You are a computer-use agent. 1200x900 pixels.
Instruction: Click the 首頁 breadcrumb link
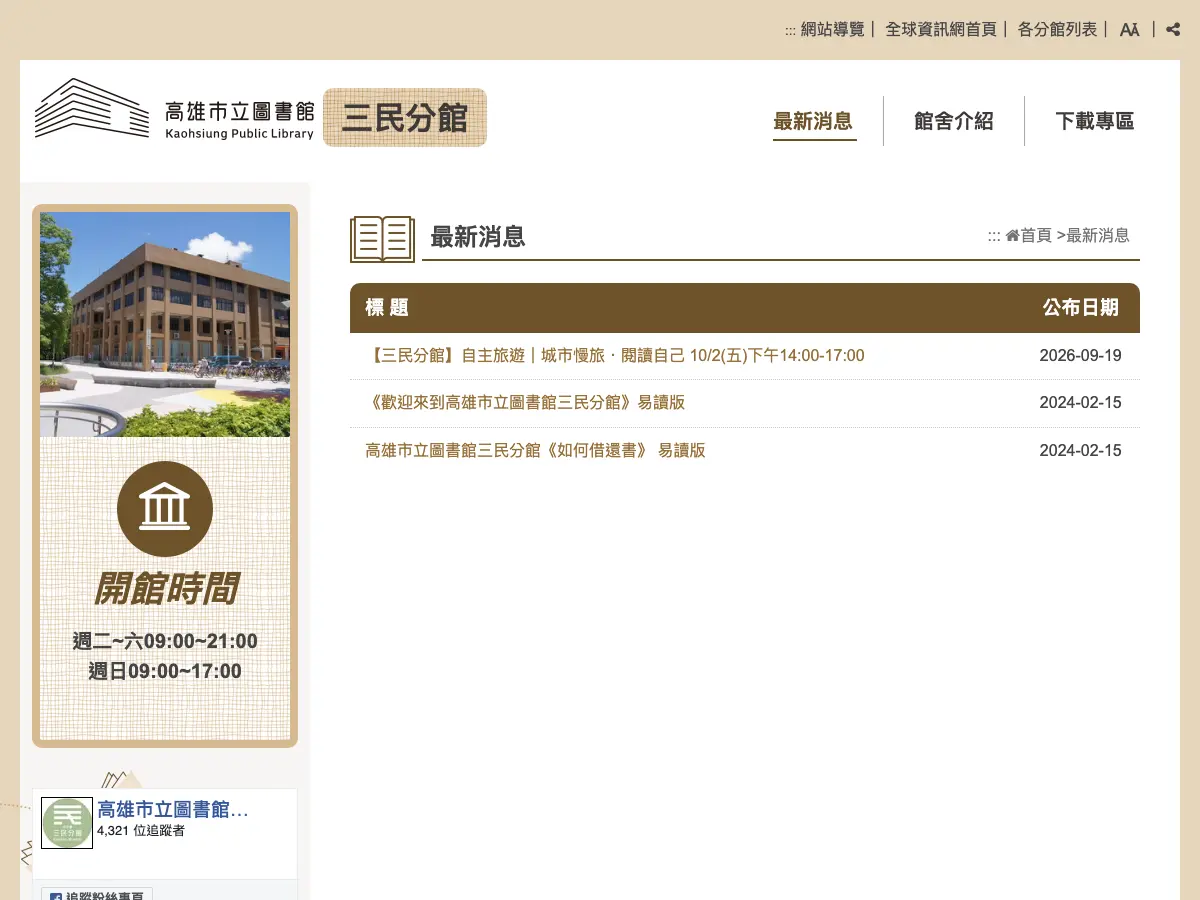(x=1036, y=235)
